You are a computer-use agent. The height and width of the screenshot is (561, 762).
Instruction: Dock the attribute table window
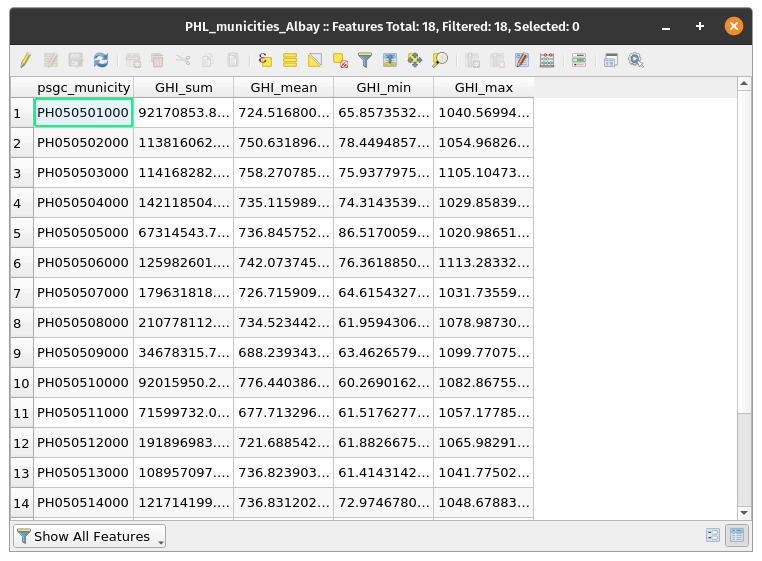pyautogui.click(x=610, y=61)
